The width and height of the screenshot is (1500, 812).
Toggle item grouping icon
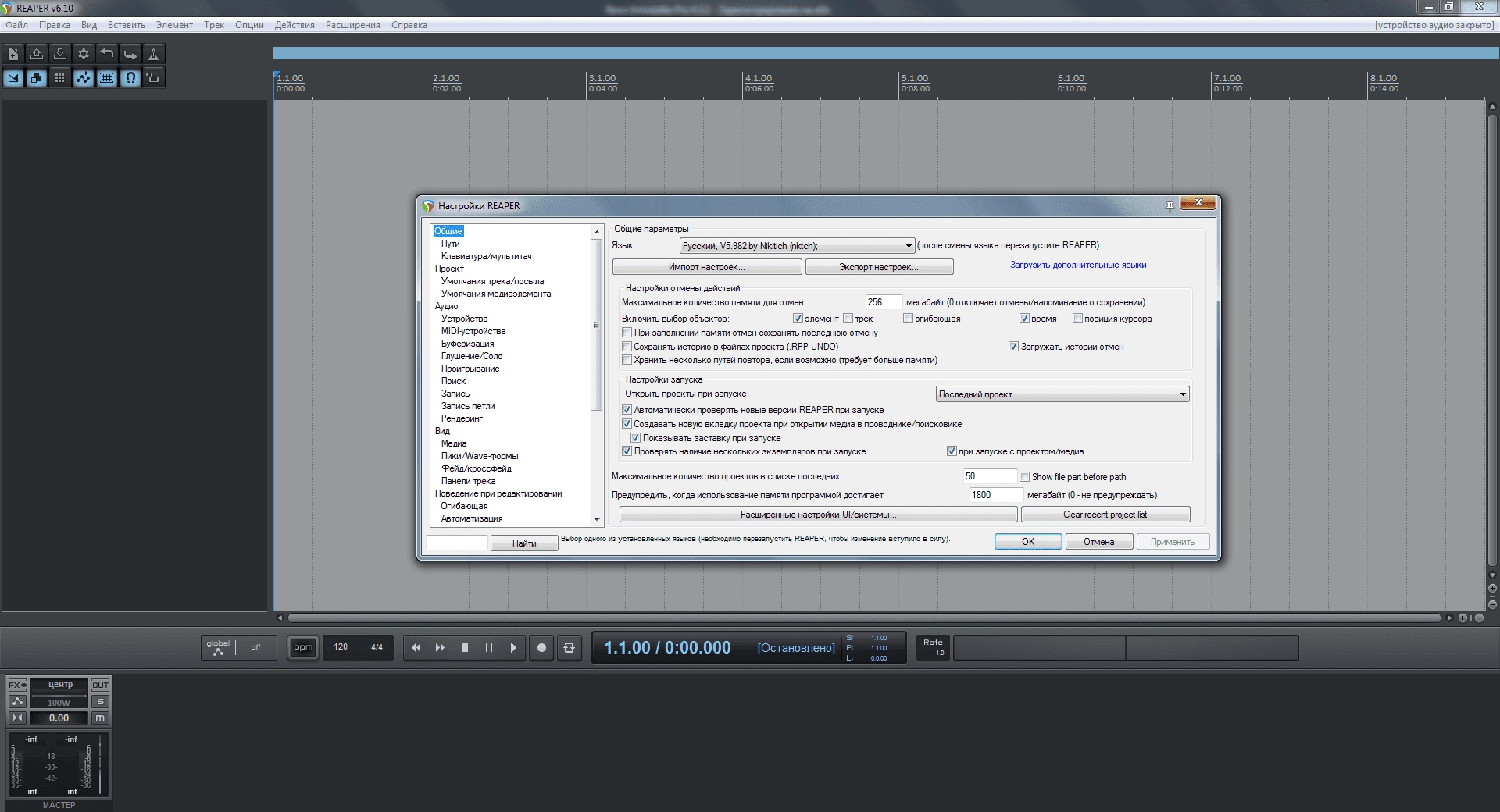point(37,78)
